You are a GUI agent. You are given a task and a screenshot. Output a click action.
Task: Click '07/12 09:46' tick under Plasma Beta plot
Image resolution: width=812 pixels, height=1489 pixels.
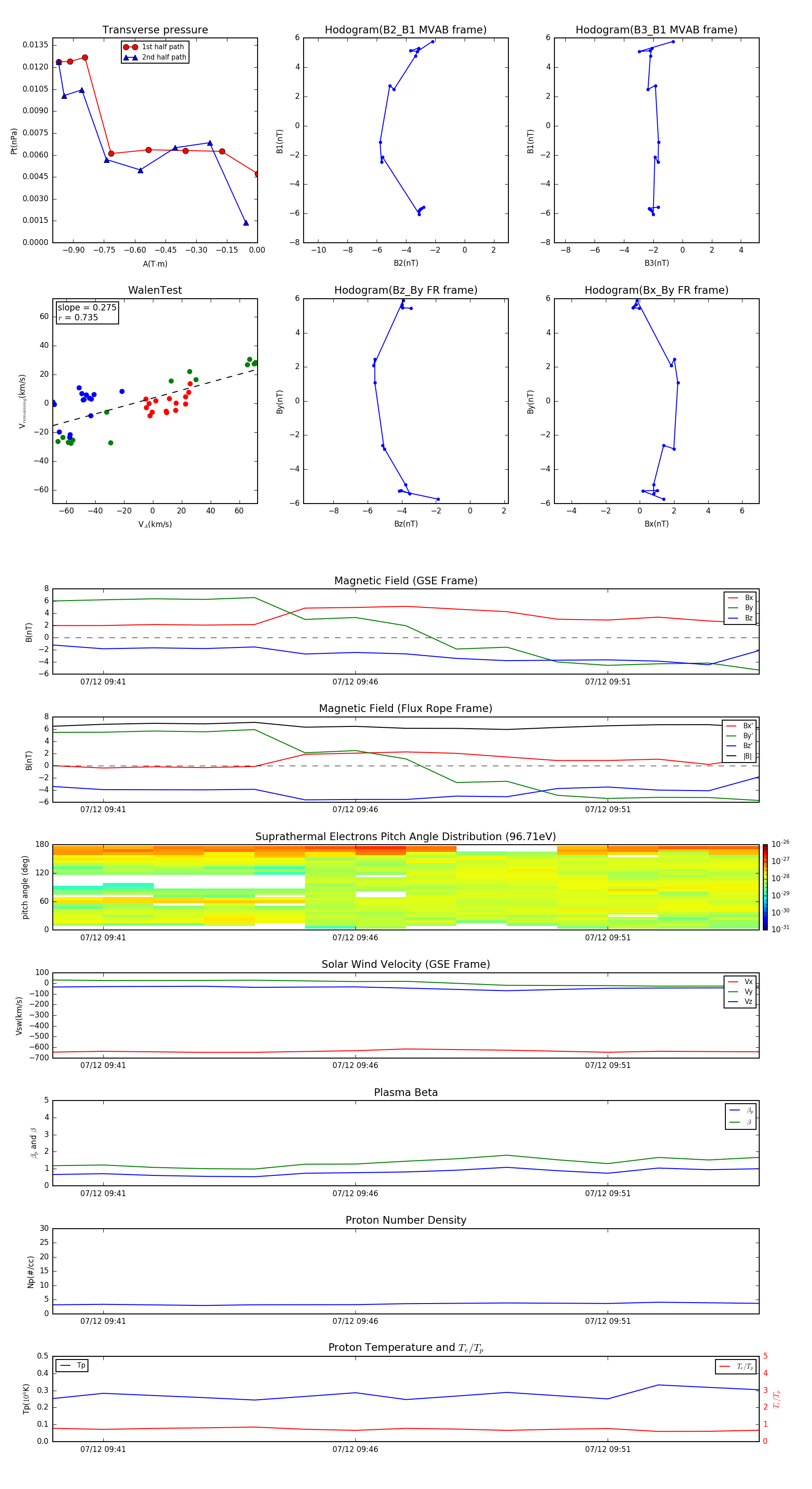(355, 1193)
